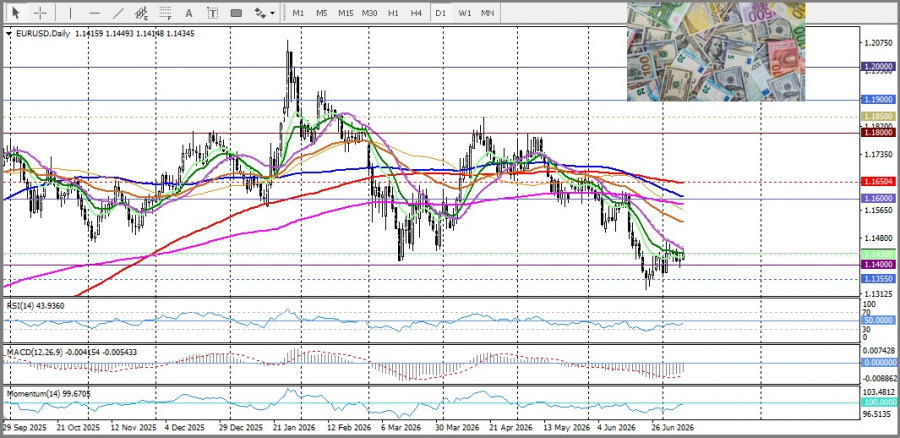
Task: Select the cursor arrow tool
Action: pos(15,13)
